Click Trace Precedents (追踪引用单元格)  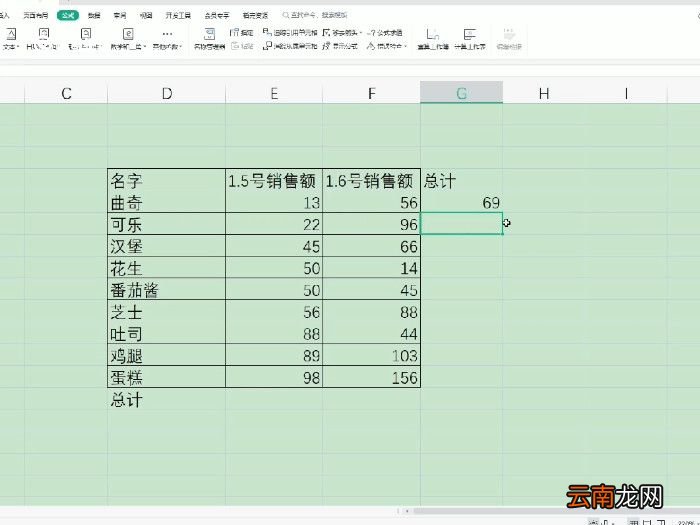[x=290, y=33]
